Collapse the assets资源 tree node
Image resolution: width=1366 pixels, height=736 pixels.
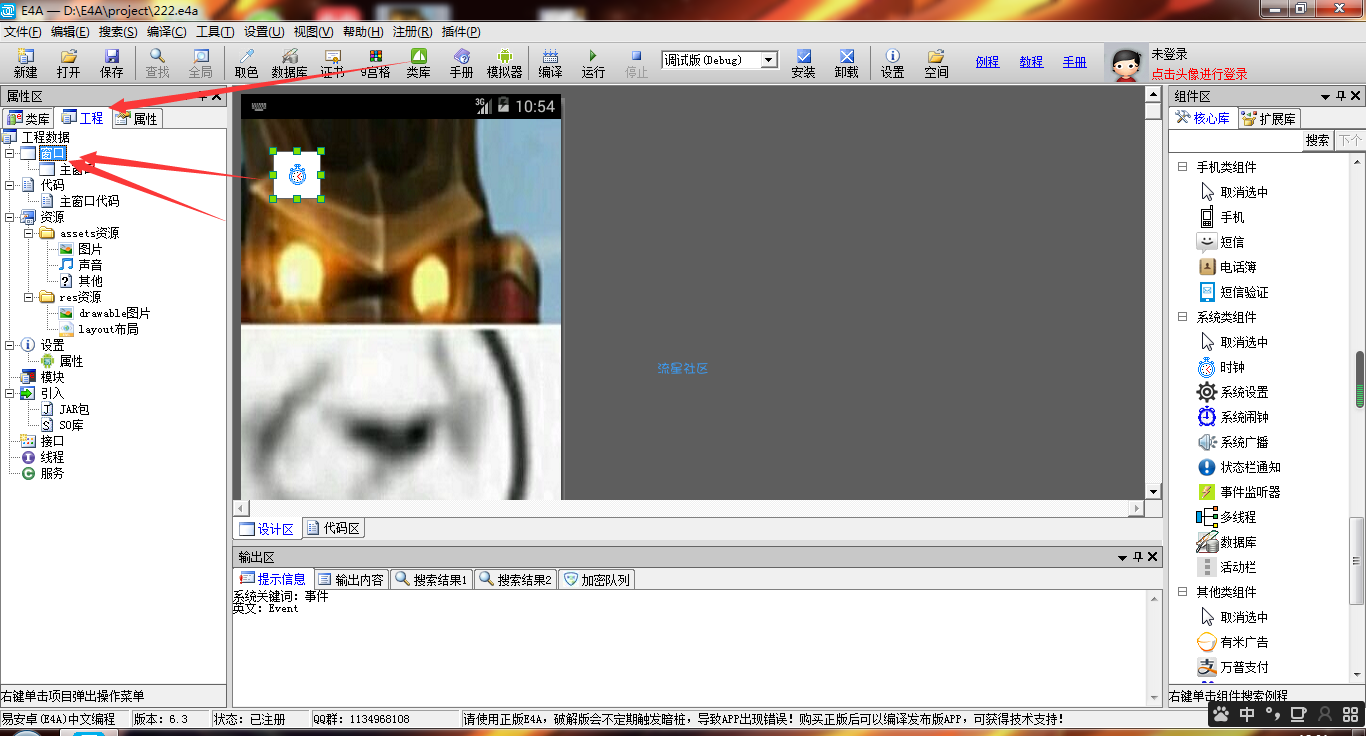pyautogui.click(x=28, y=233)
